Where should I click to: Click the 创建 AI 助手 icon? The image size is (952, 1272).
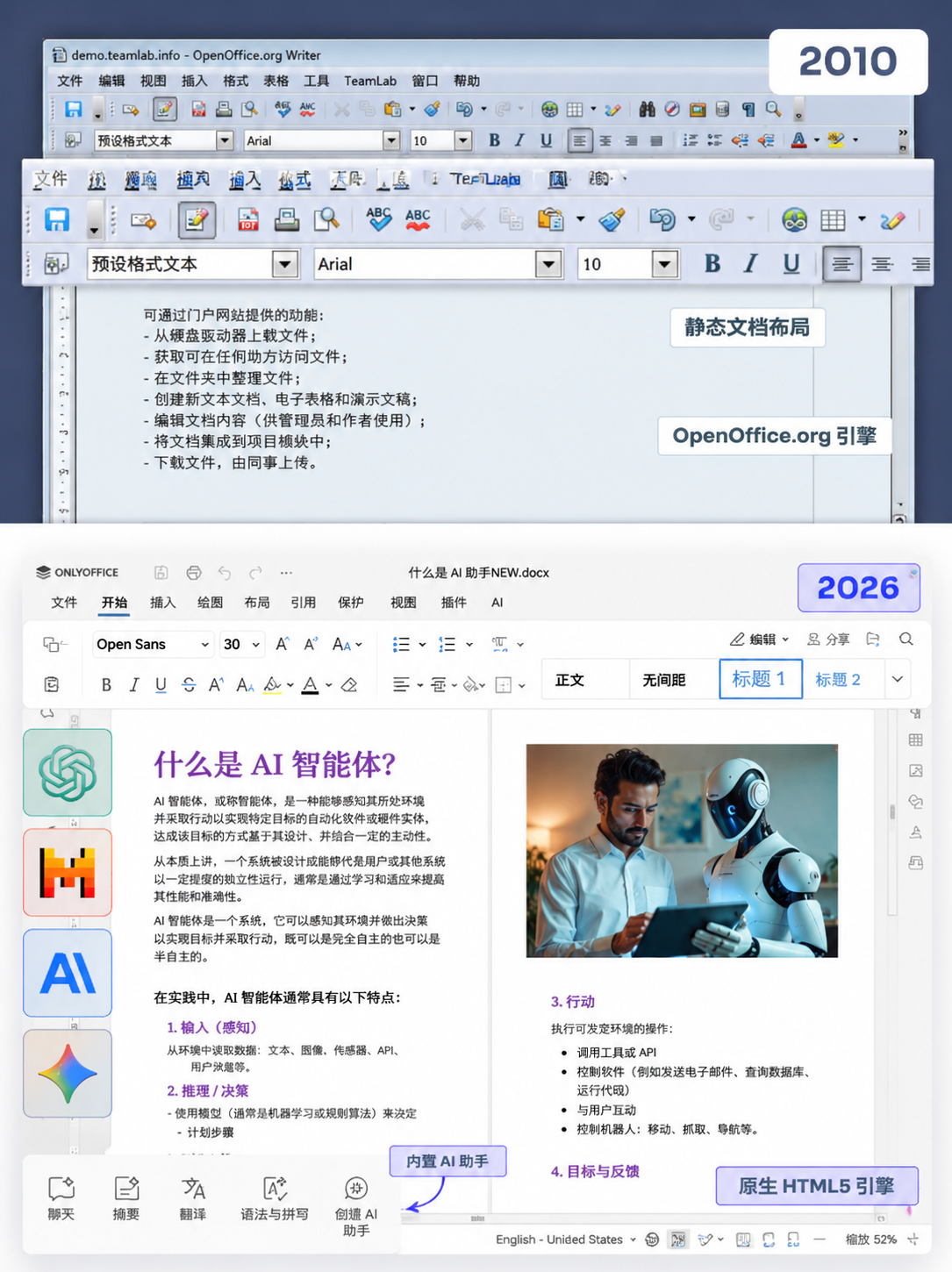point(356,1189)
